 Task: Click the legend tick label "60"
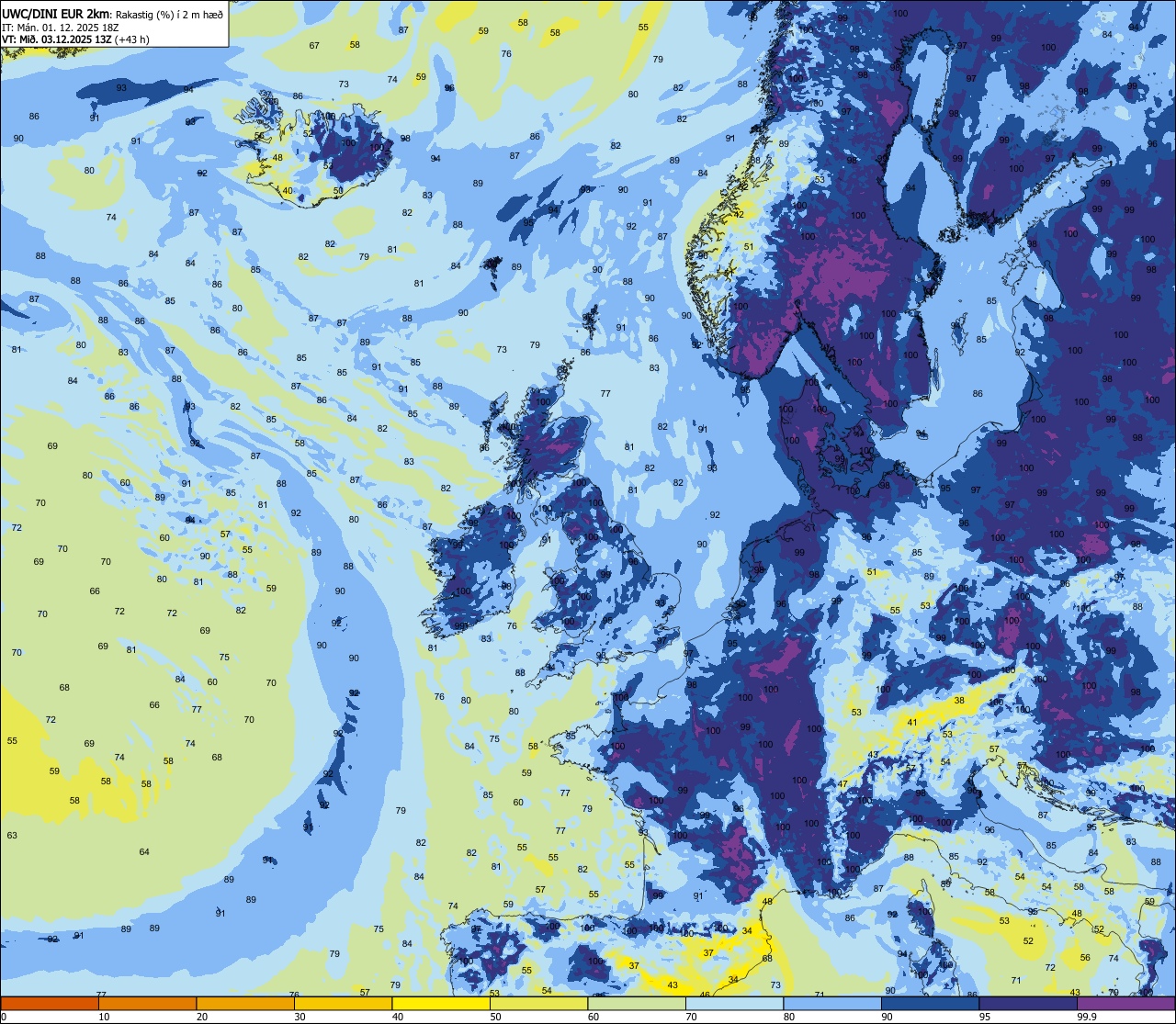(x=594, y=1017)
